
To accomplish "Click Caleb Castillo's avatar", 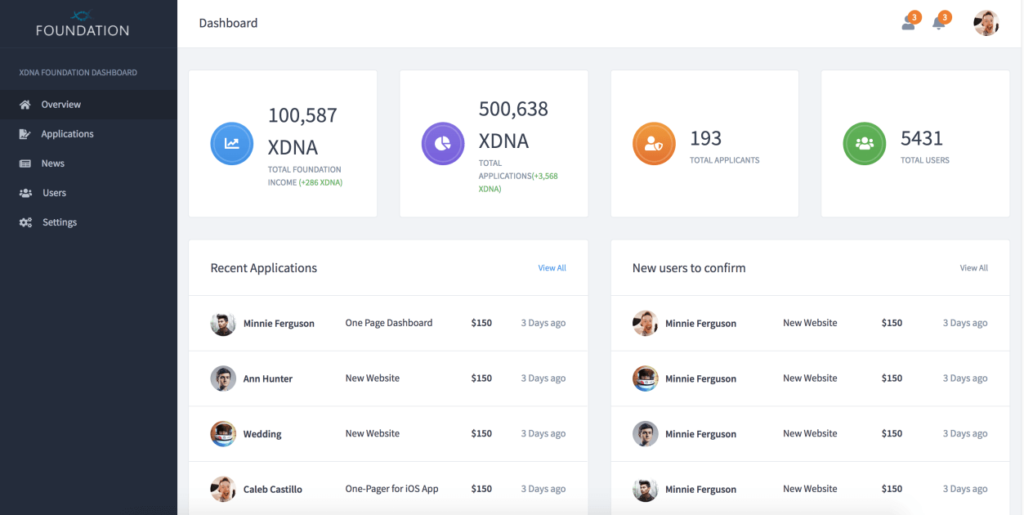I will (x=223, y=489).
